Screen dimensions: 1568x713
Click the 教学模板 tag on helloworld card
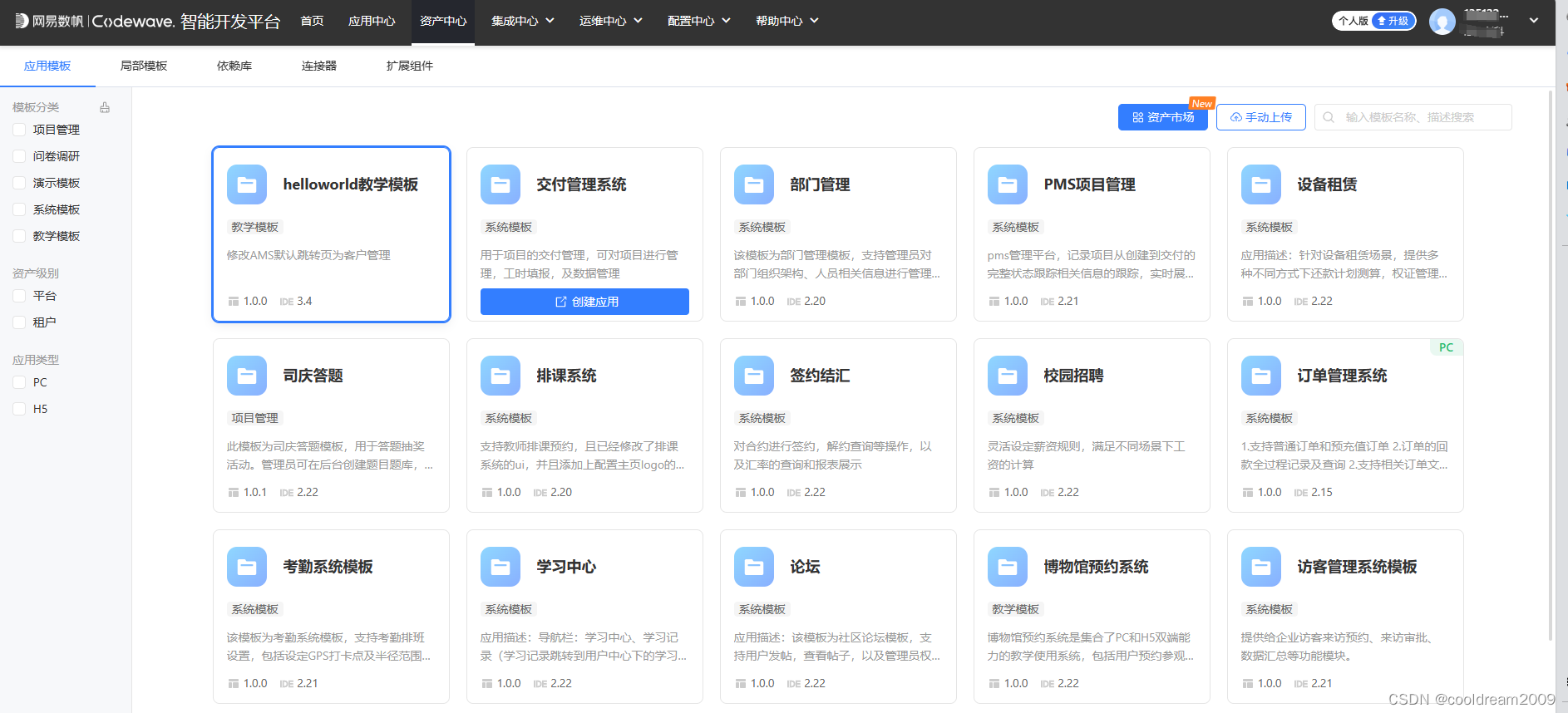pos(255,227)
